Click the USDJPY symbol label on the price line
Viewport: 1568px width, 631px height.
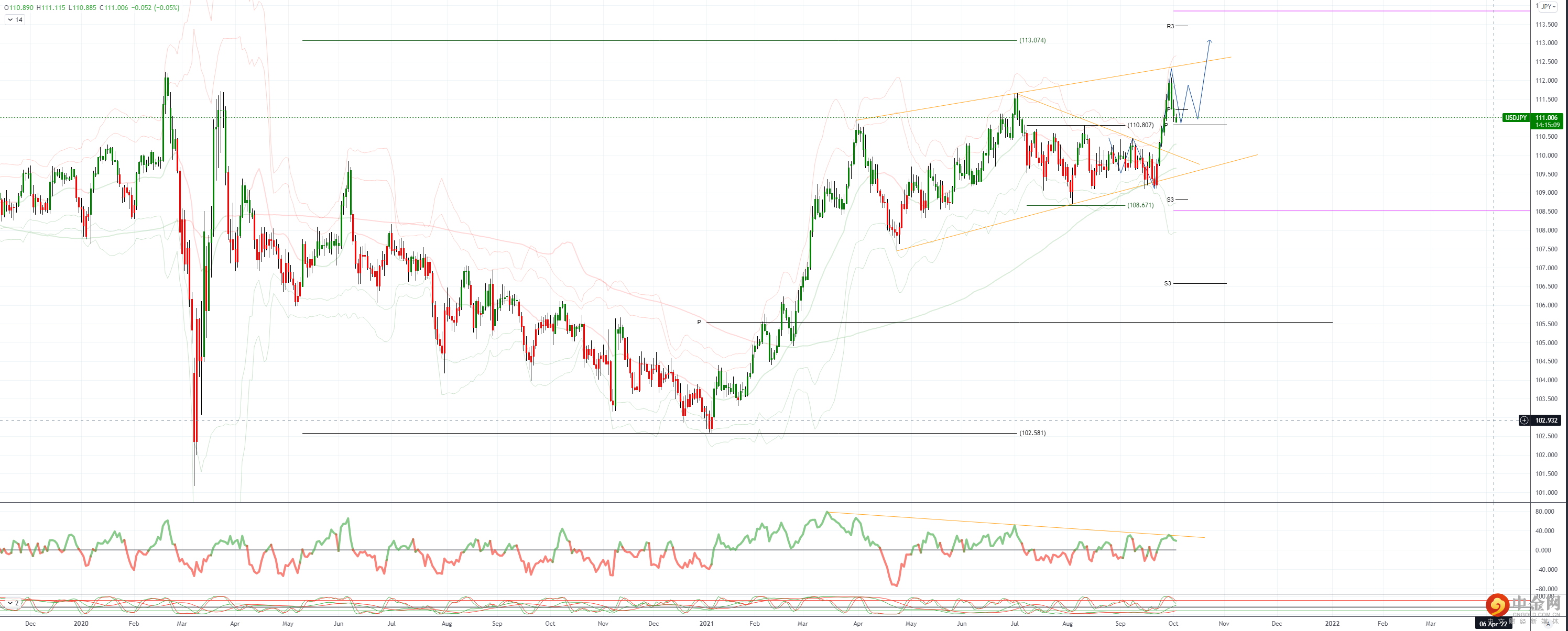(x=1515, y=117)
